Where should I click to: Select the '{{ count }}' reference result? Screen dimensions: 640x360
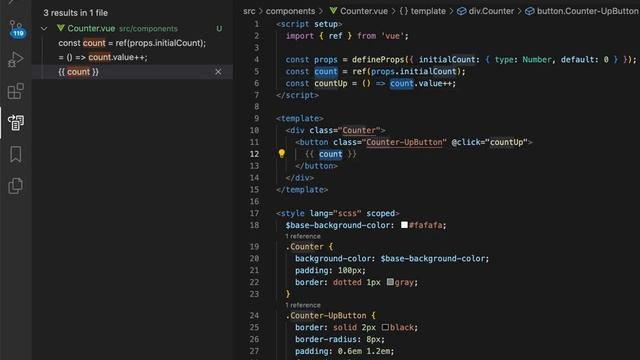[x=78, y=72]
